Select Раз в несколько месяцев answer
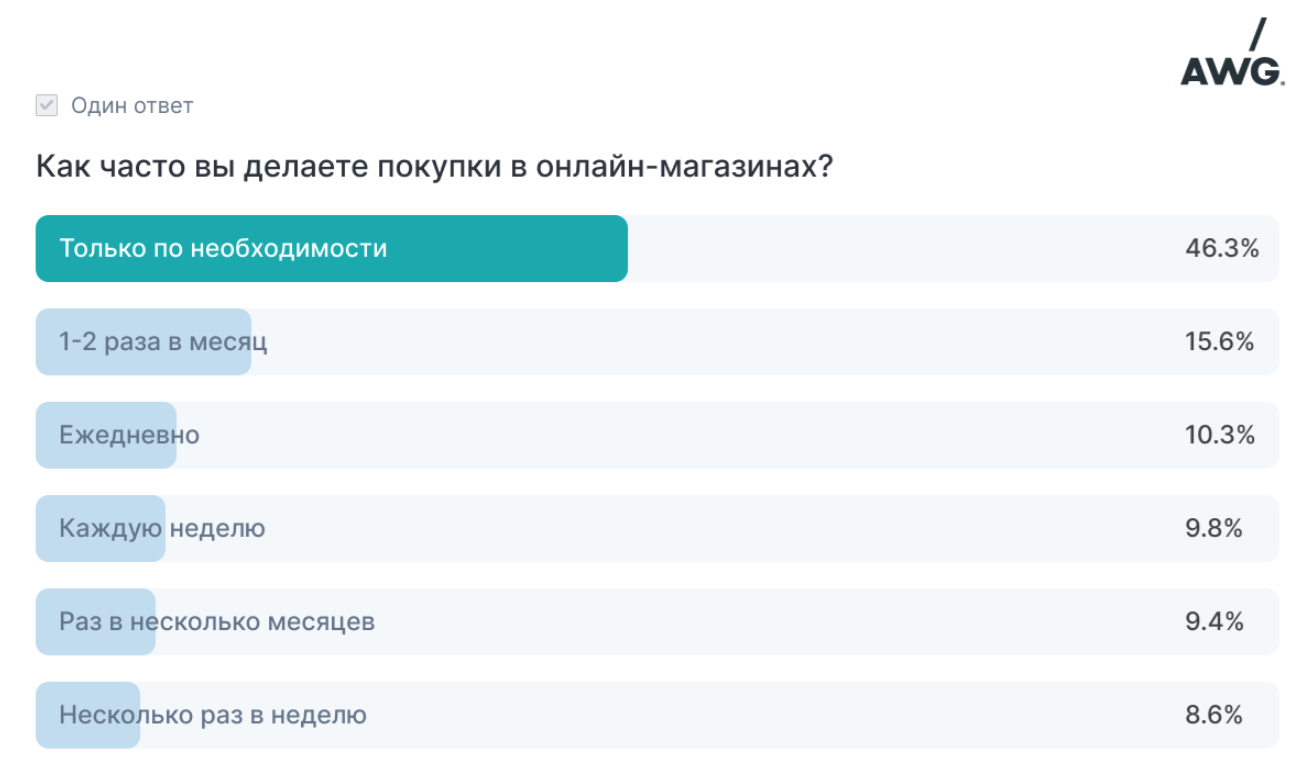The height and width of the screenshot is (774, 1310). (x=657, y=622)
